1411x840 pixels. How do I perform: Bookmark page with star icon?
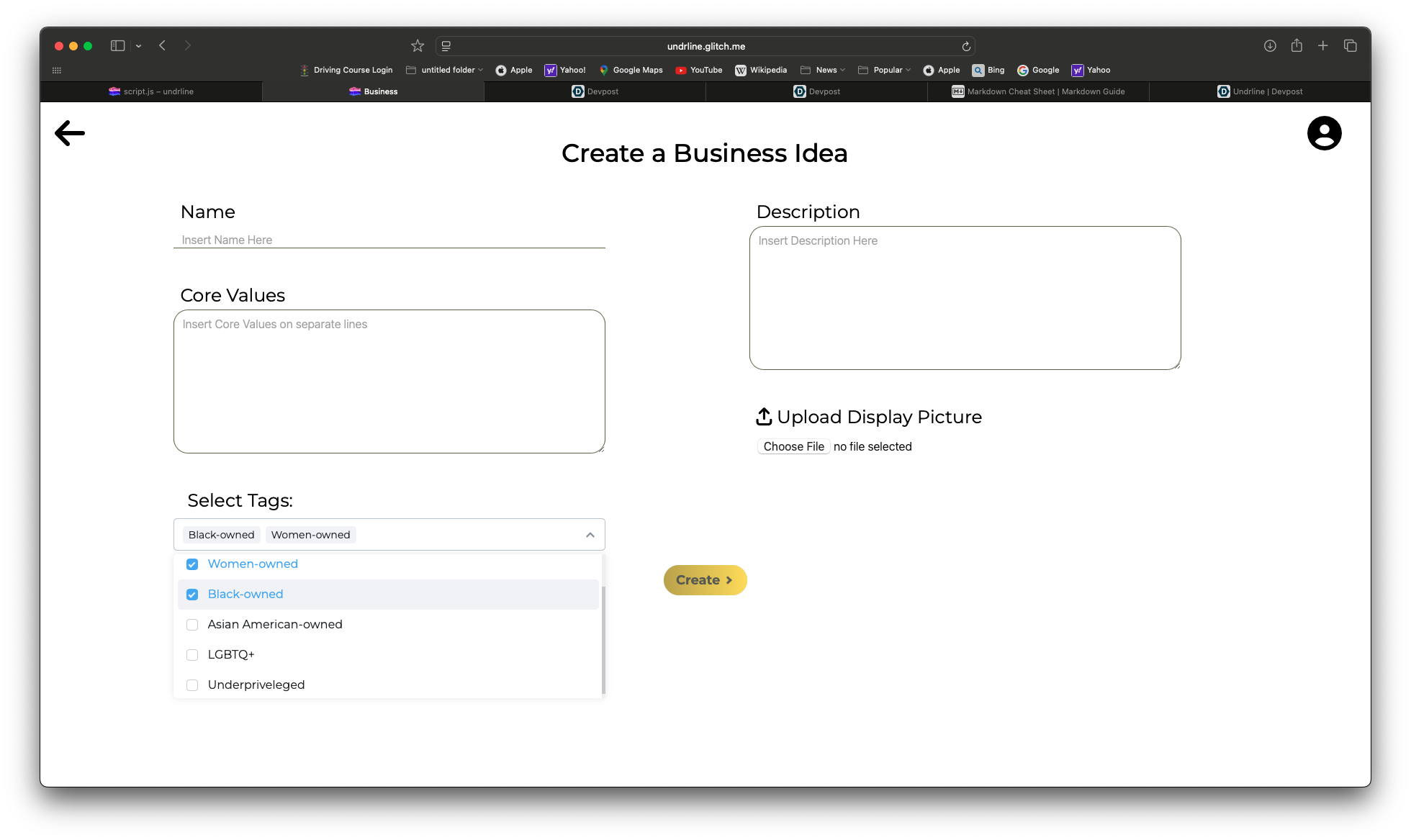[418, 46]
